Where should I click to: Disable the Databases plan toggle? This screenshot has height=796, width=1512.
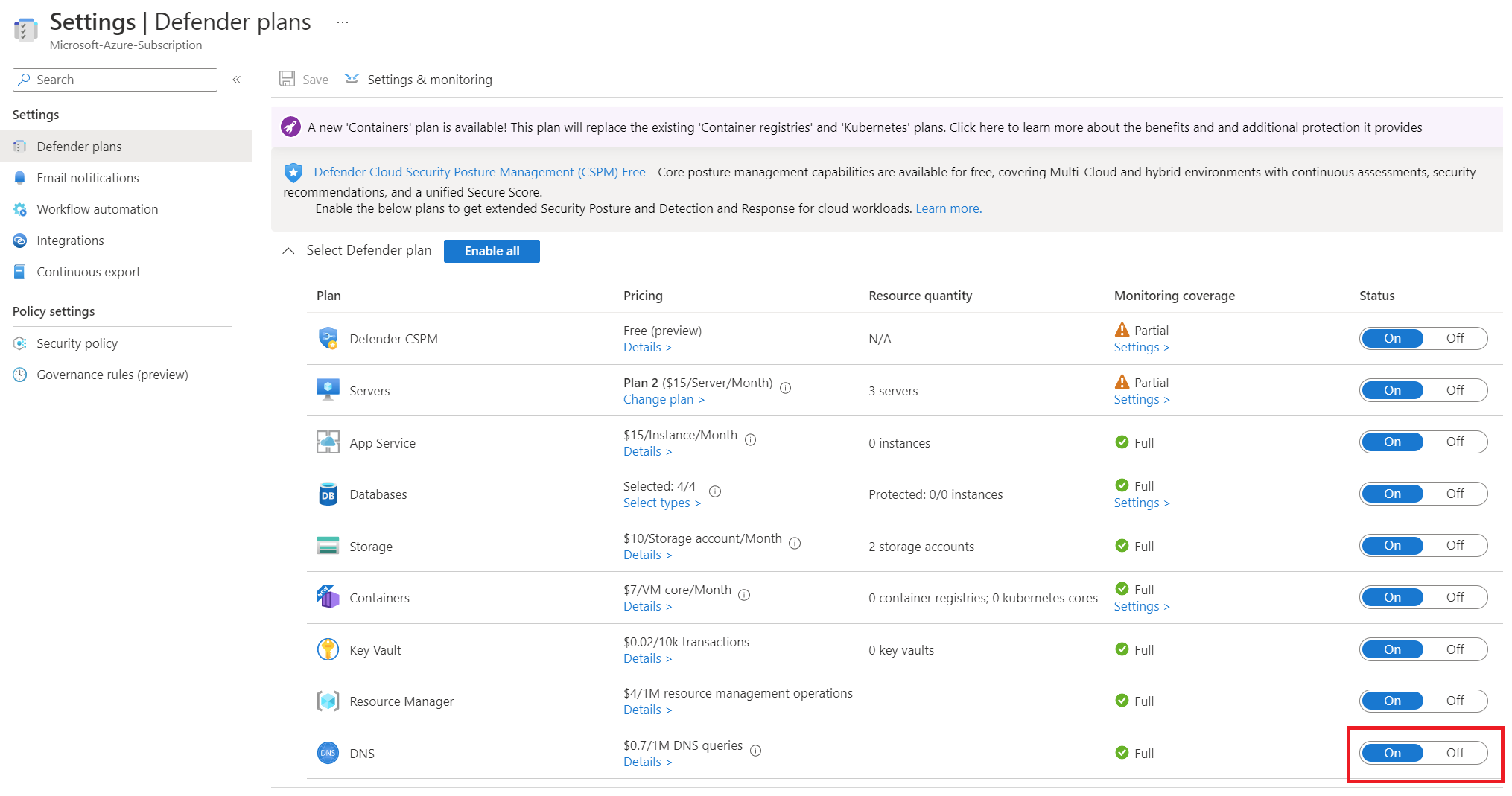coord(1455,494)
